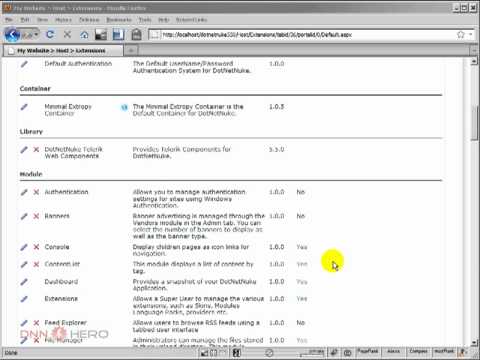Reload the current page
The height and width of the screenshot is (360, 480).
pos(50,34)
